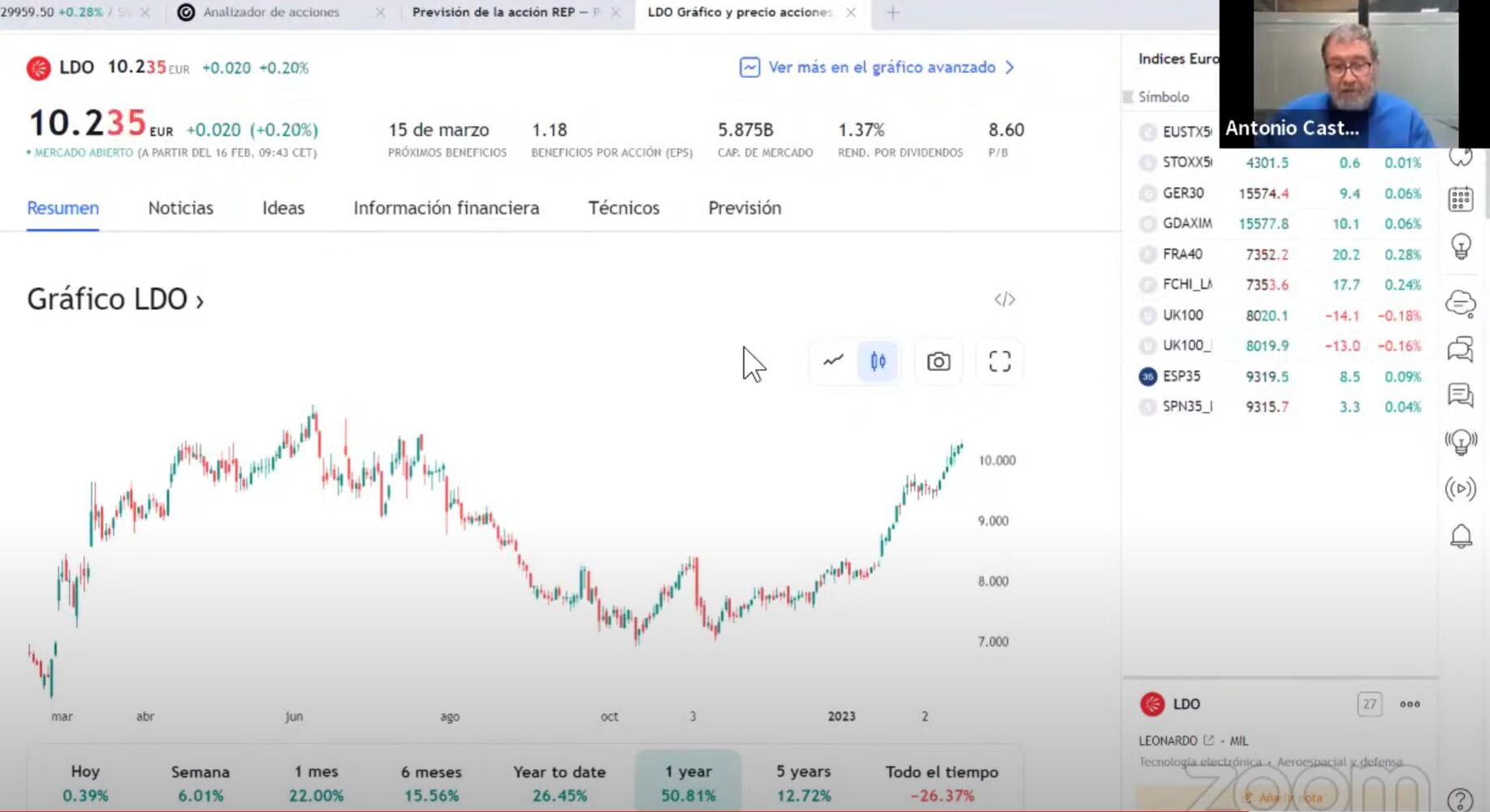The width and height of the screenshot is (1490, 812).
Task: Open the public chat cloud icon
Action: click(x=1460, y=304)
